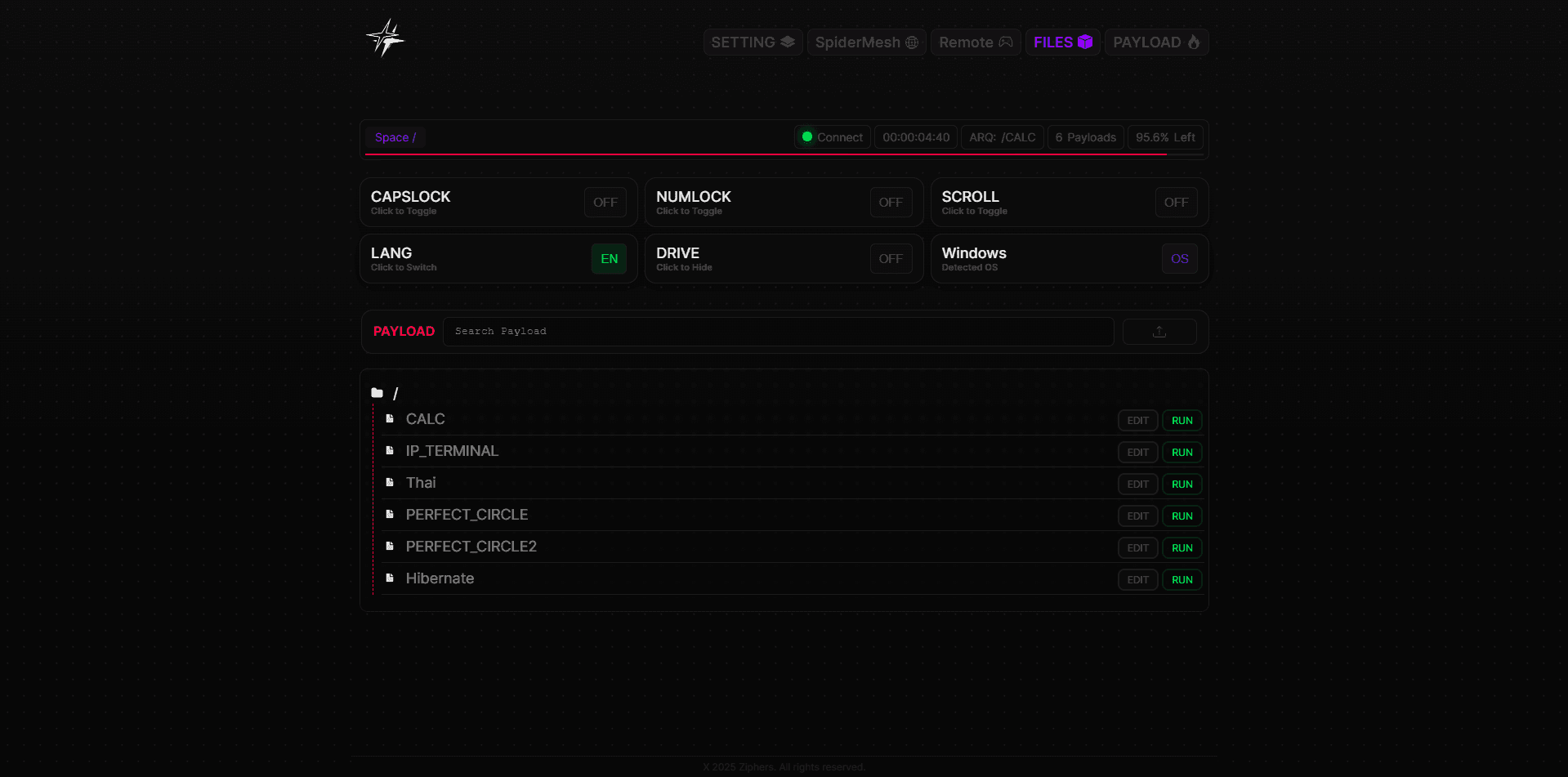1568x777 pixels.
Task: Click the upload payload icon button
Action: (1159, 332)
